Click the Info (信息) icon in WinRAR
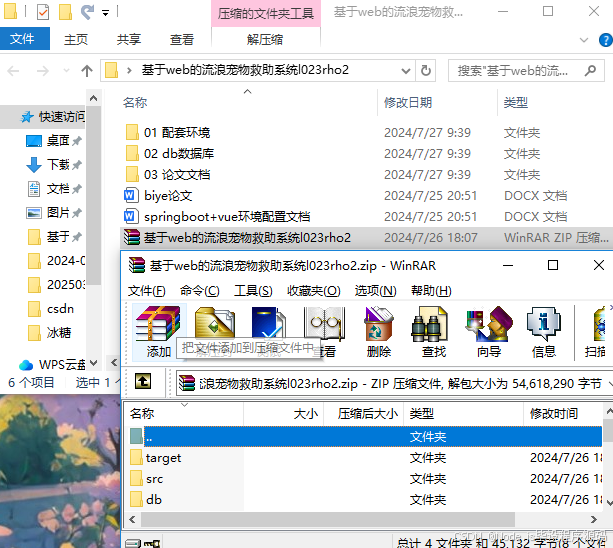This screenshot has height=548, width=613. [x=543, y=331]
